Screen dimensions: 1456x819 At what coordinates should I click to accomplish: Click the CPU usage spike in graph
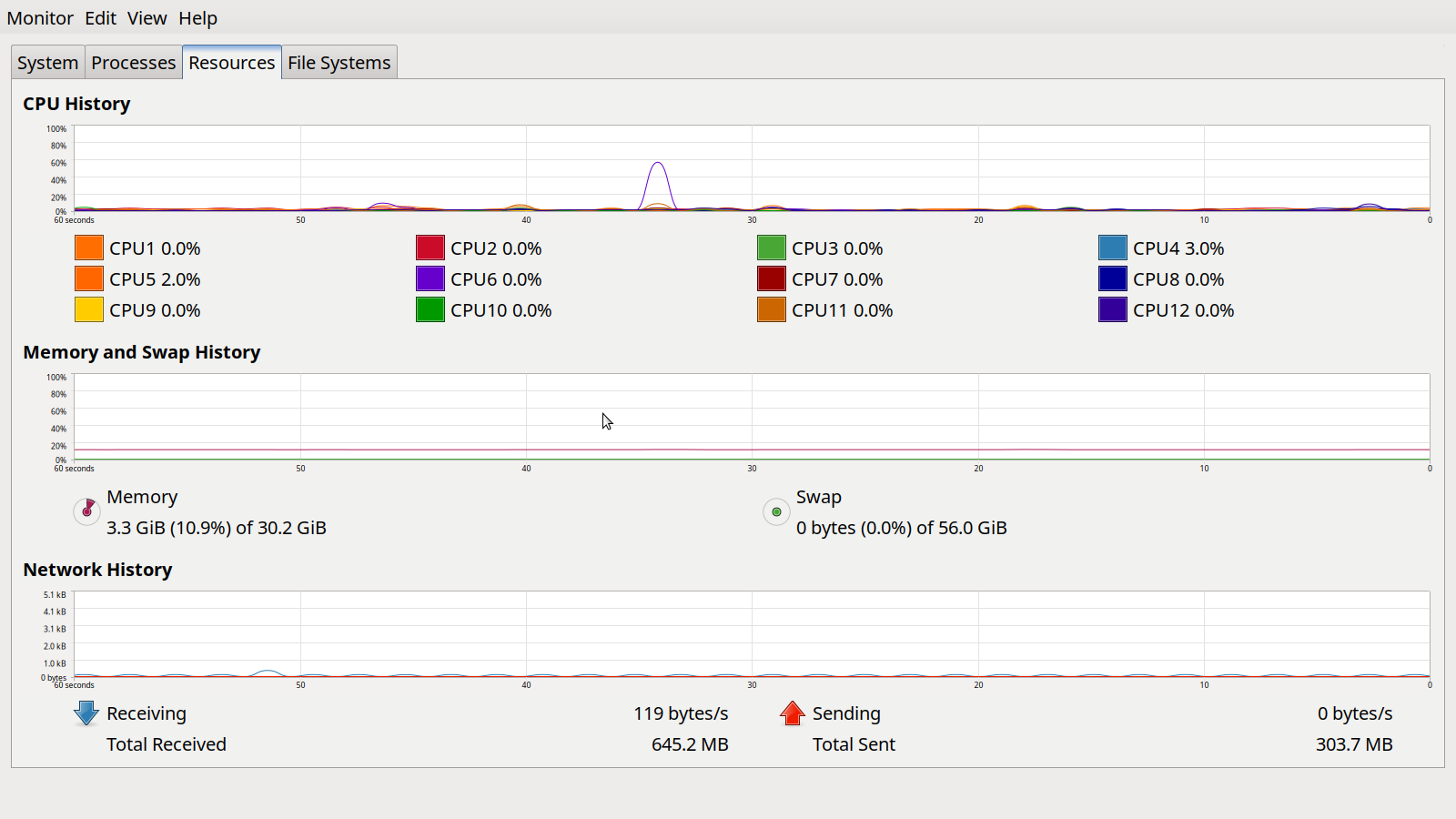click(x=658, y=165)
